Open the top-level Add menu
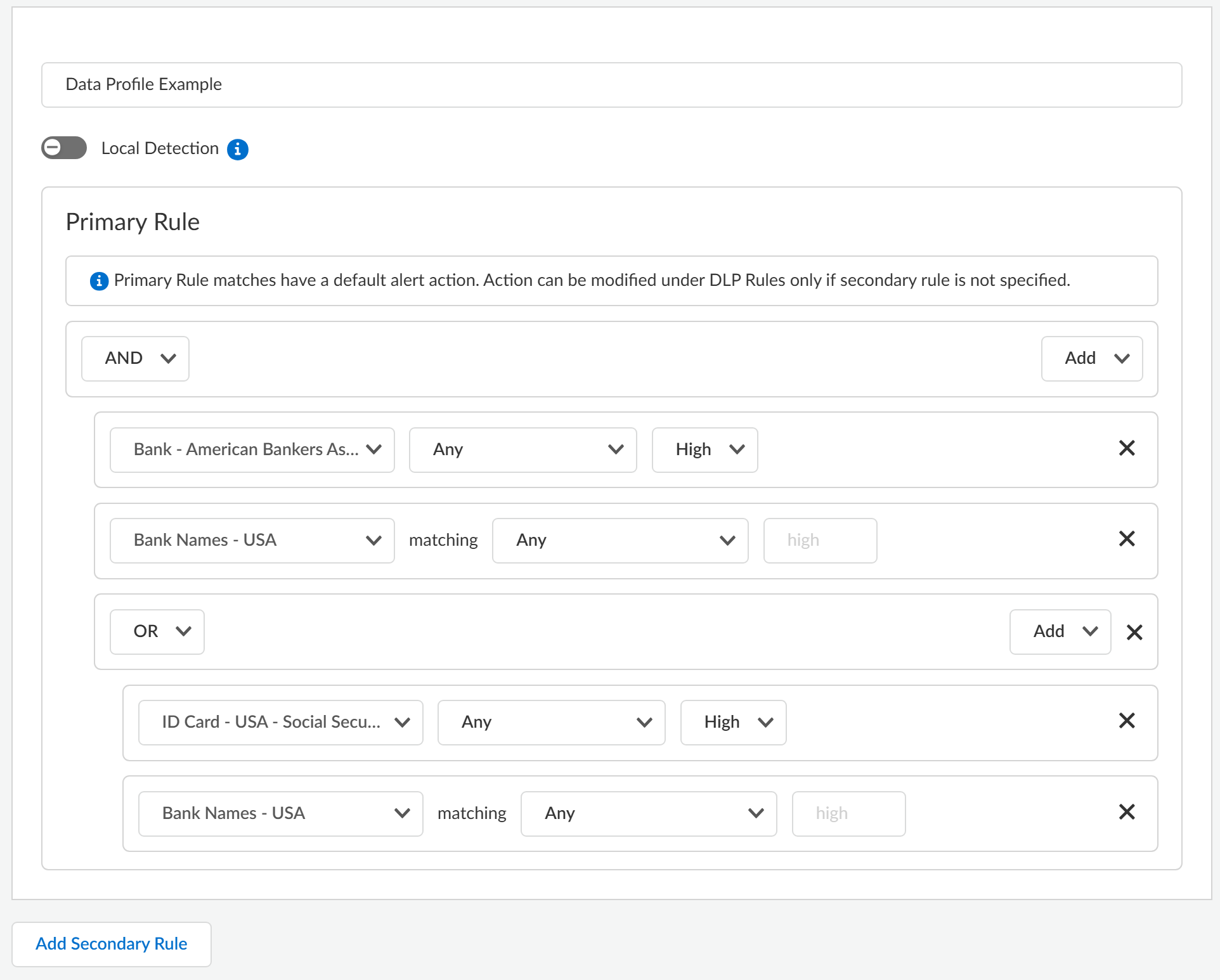Screen dimensions: 1220x980 (1091, 358)
